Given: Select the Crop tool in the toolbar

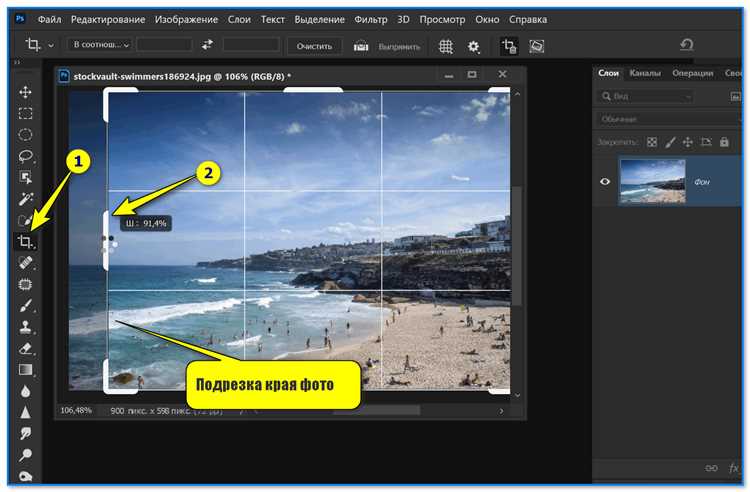Looking at the screenshot, I should coord(26,242).
